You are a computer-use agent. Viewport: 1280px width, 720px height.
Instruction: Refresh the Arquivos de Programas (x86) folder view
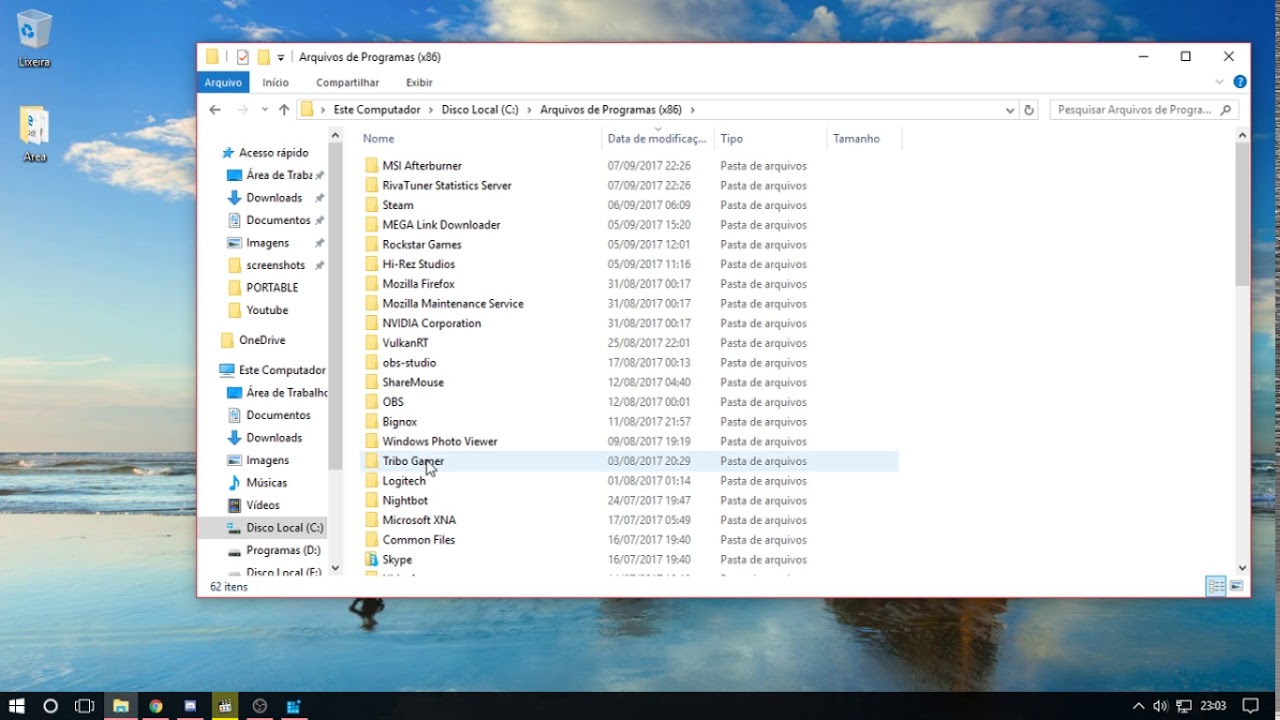[x=1029, y=110]
